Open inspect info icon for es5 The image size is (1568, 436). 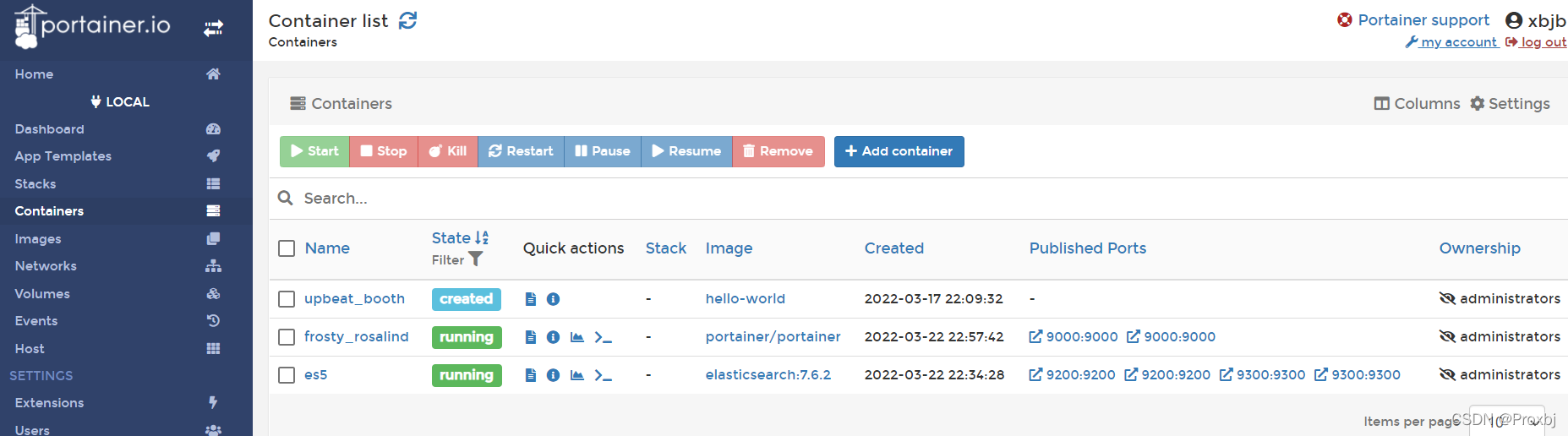click(x=553, y=375)
